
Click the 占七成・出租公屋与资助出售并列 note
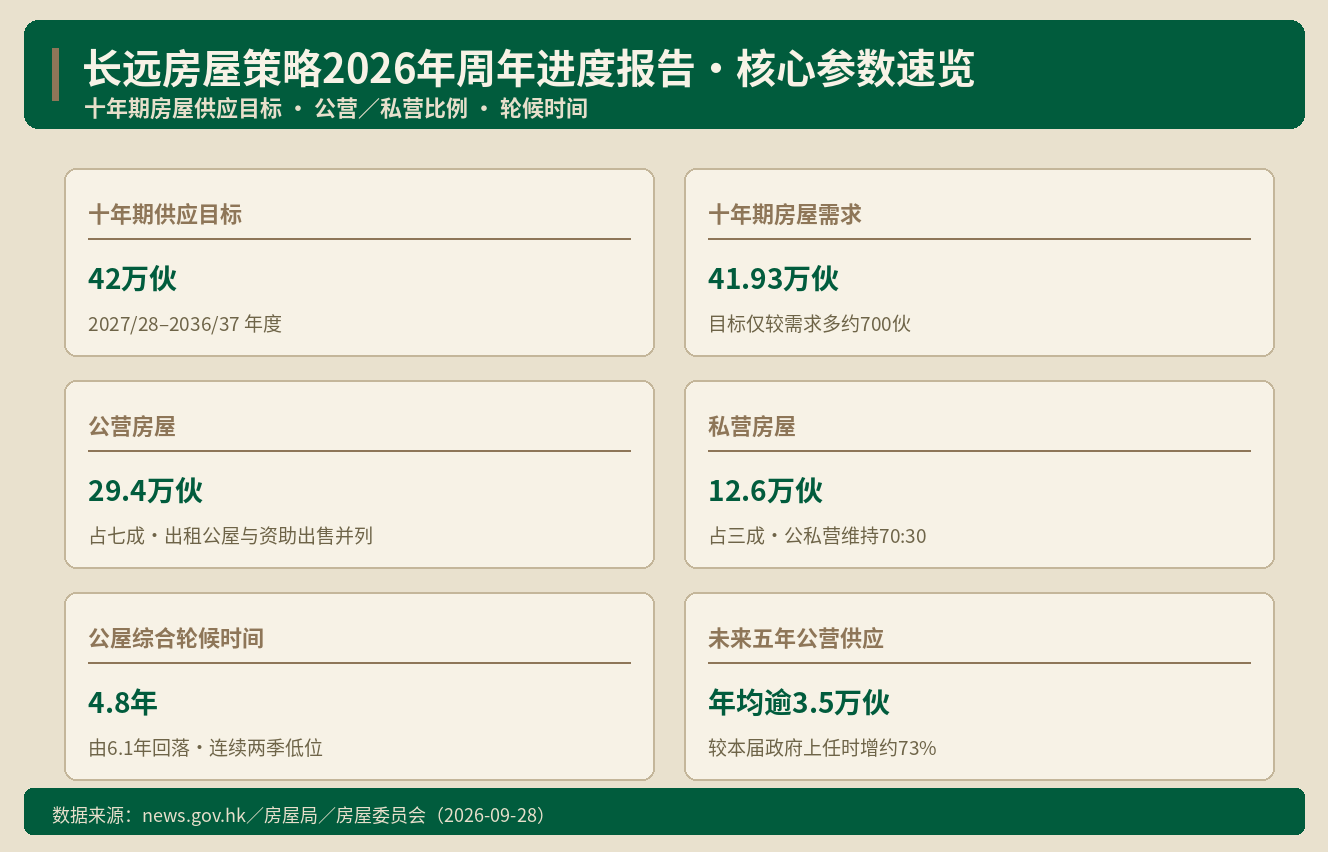pyautogui.click(x=230, y=536)
